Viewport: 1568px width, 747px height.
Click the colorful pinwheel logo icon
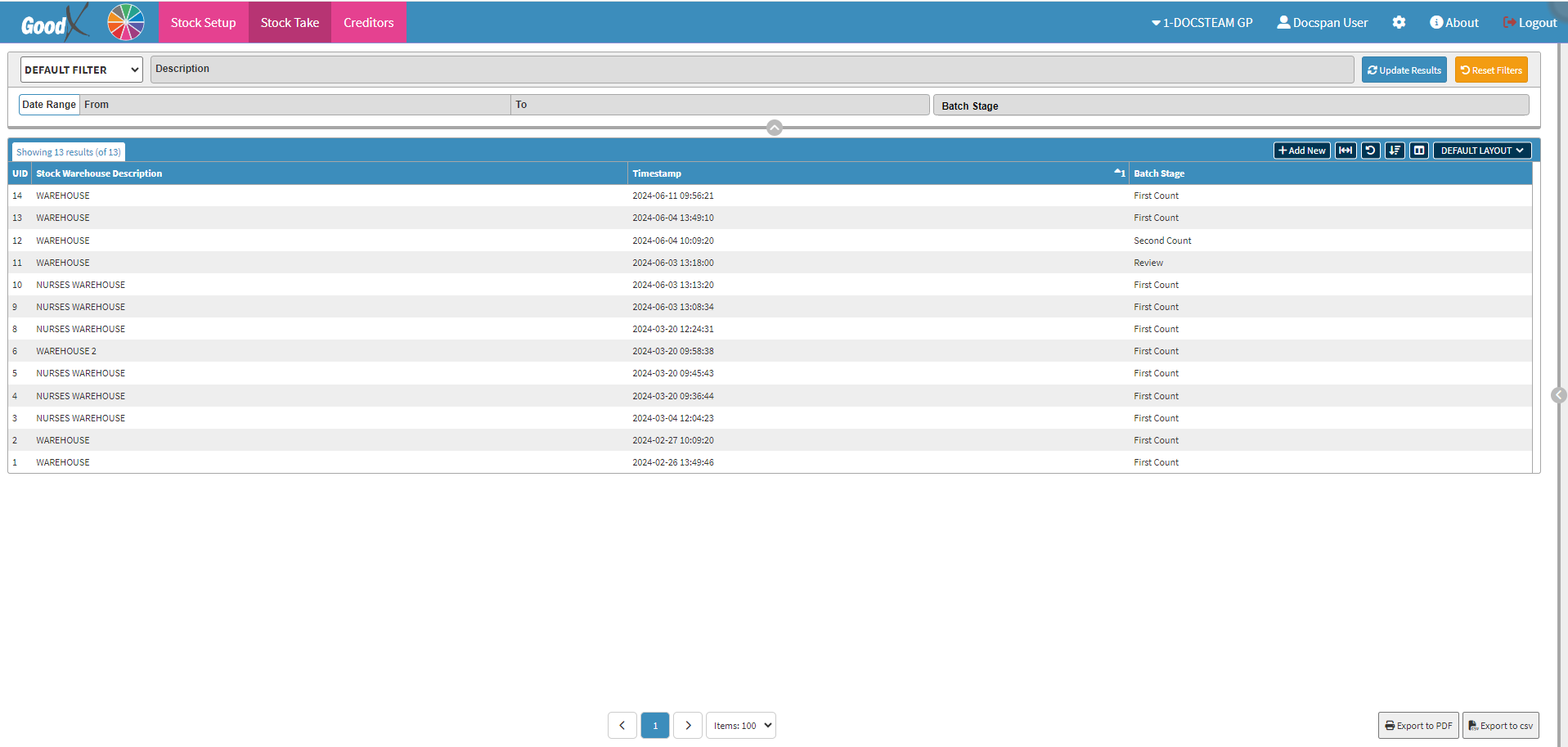point(126,22)
